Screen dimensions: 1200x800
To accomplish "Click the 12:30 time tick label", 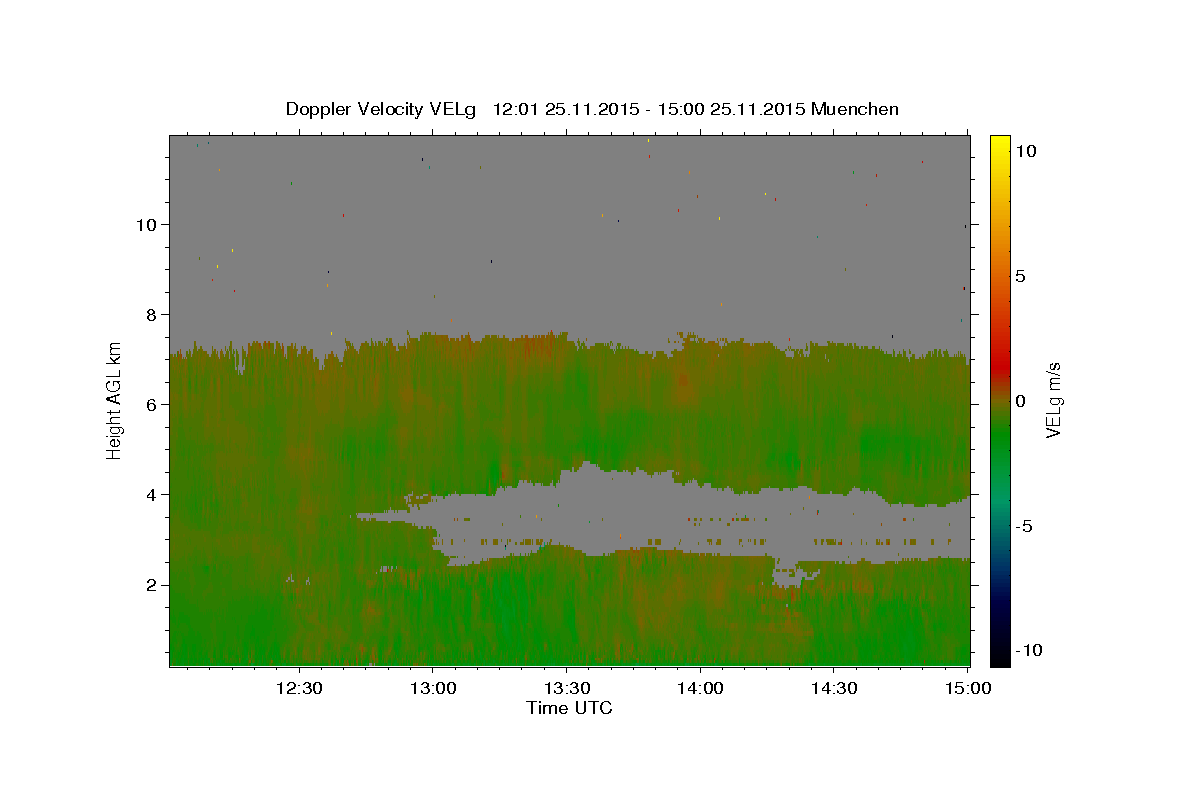I will pyautogui.click(x=299, y=688).
